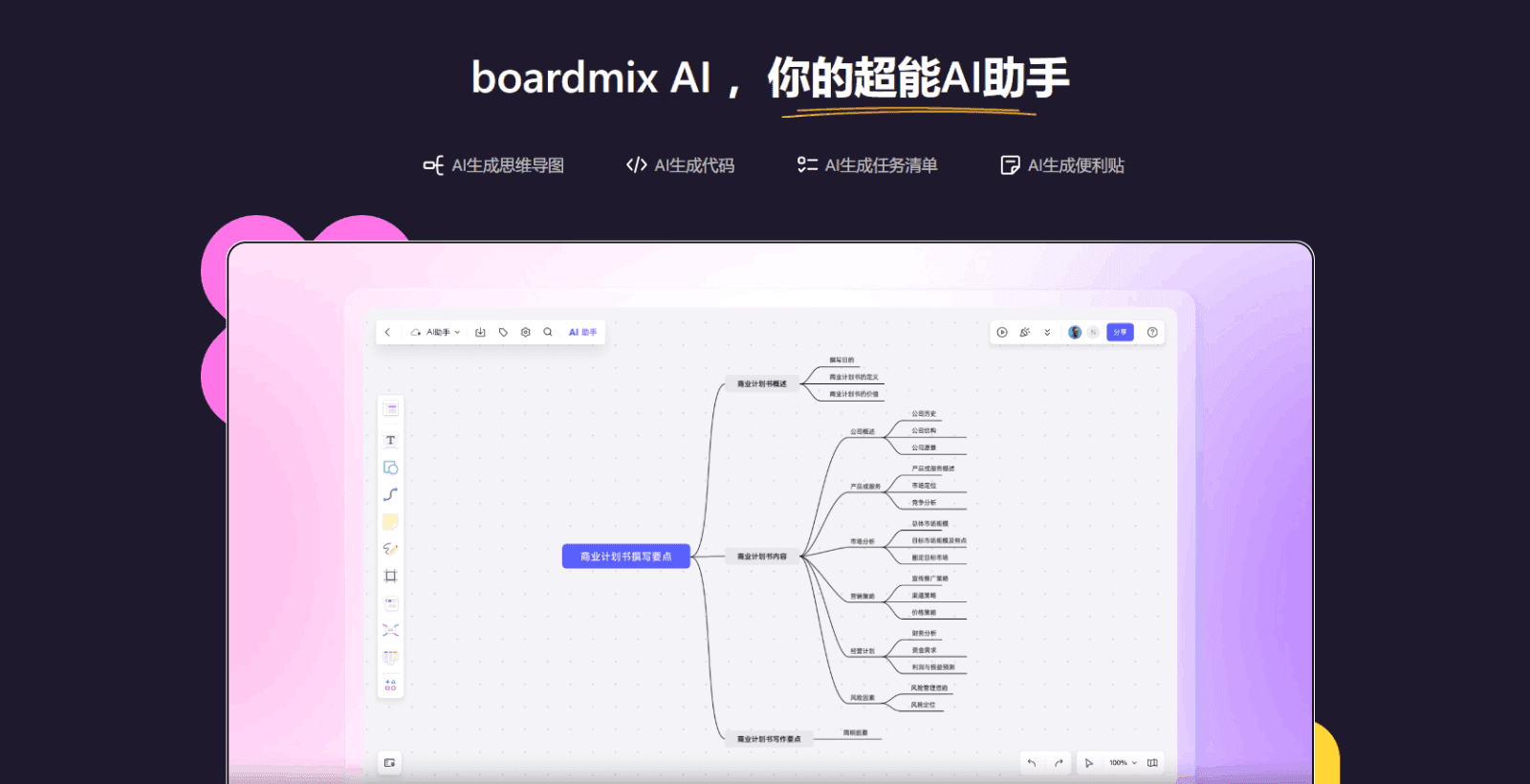
Task: Select the Pen drawing tool
Action: [x=390, y=549]
